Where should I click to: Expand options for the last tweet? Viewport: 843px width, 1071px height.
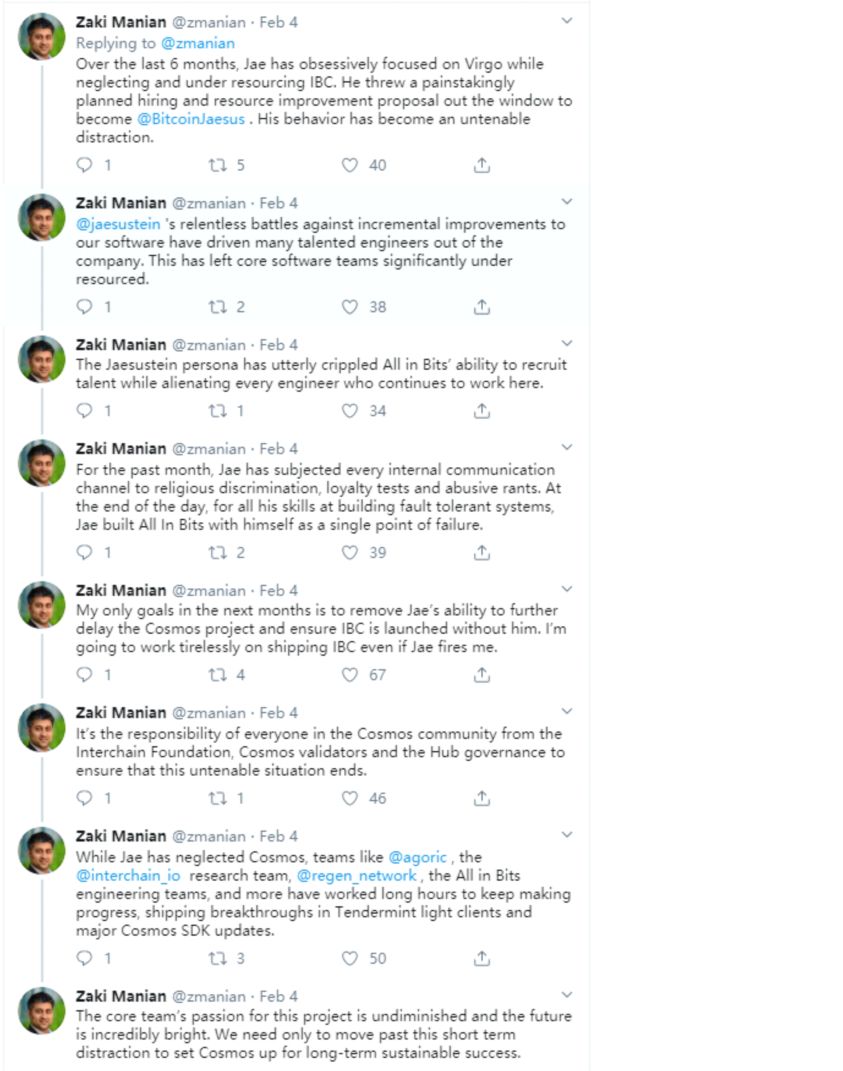point(566,995)
